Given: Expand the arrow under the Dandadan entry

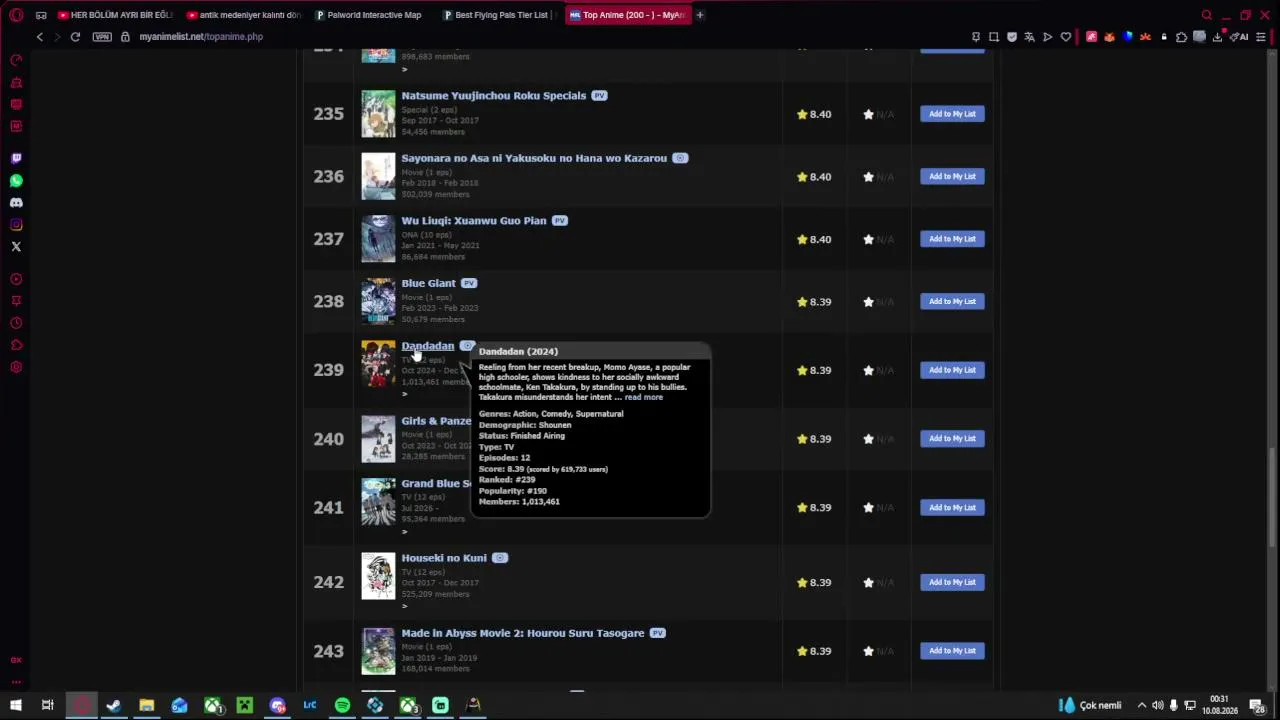Looking at the screenshot, I should pyautogui.click(x=405, y=394).
